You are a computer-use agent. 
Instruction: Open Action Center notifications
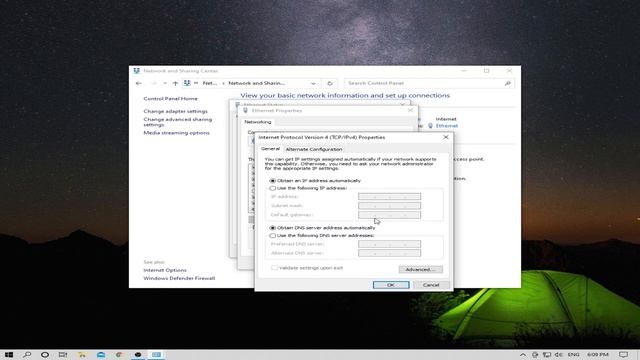(623, 354)
